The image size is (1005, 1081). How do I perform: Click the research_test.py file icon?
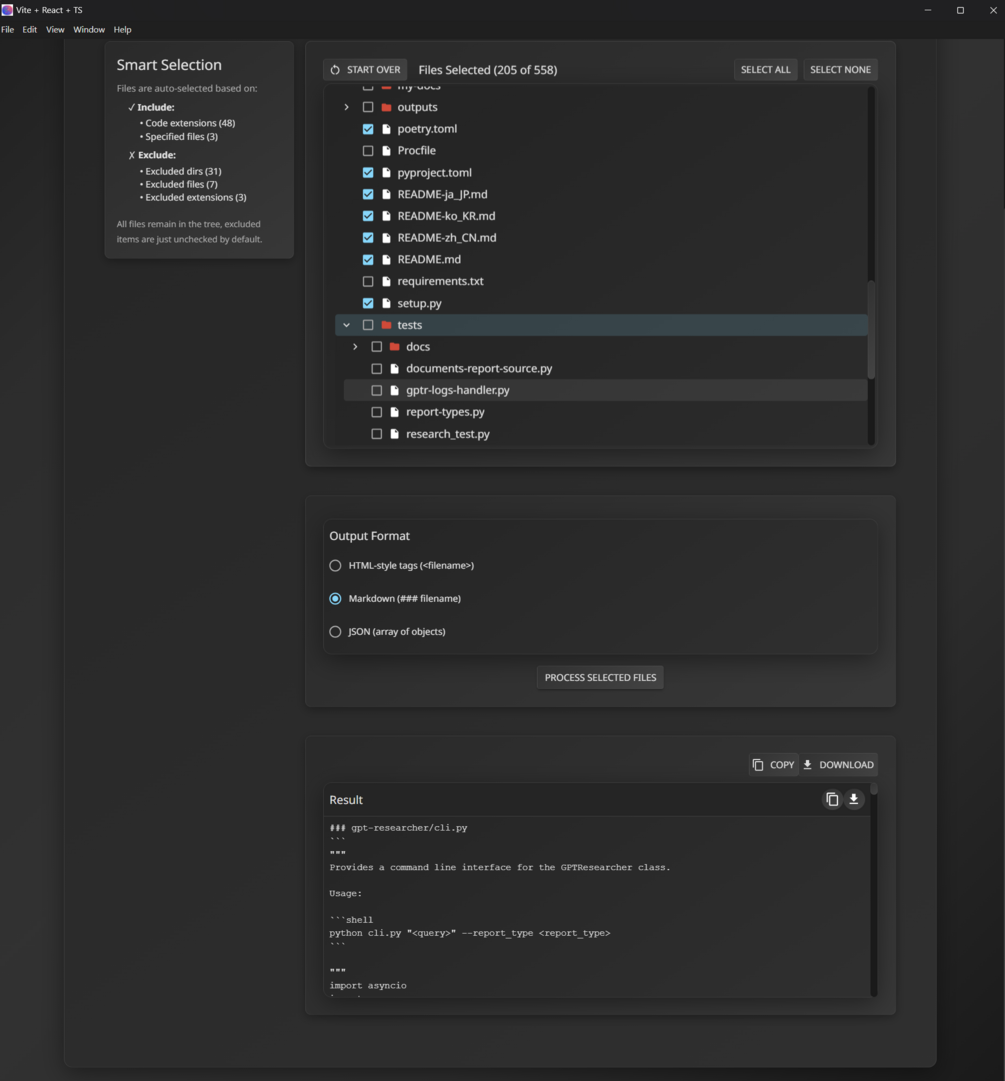395,434
